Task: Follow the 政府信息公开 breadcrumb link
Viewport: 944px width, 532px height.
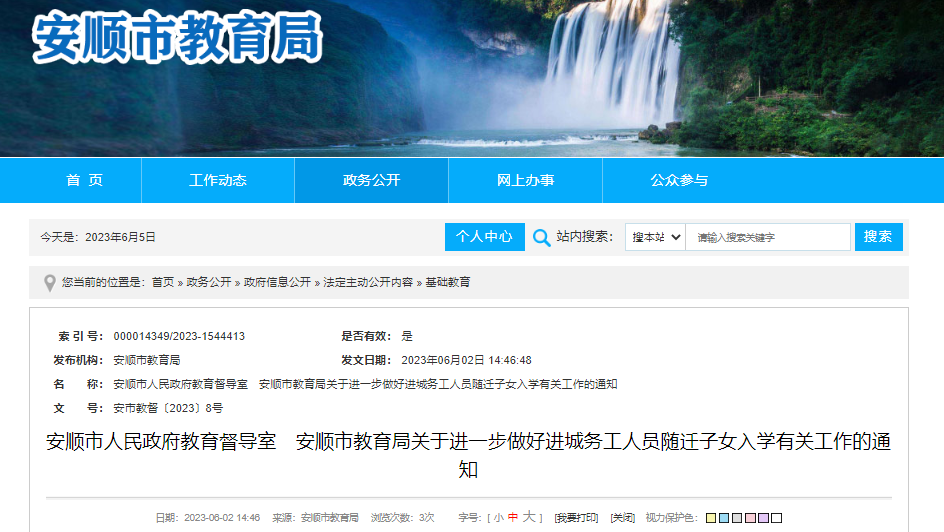Action: coord(277,282)
